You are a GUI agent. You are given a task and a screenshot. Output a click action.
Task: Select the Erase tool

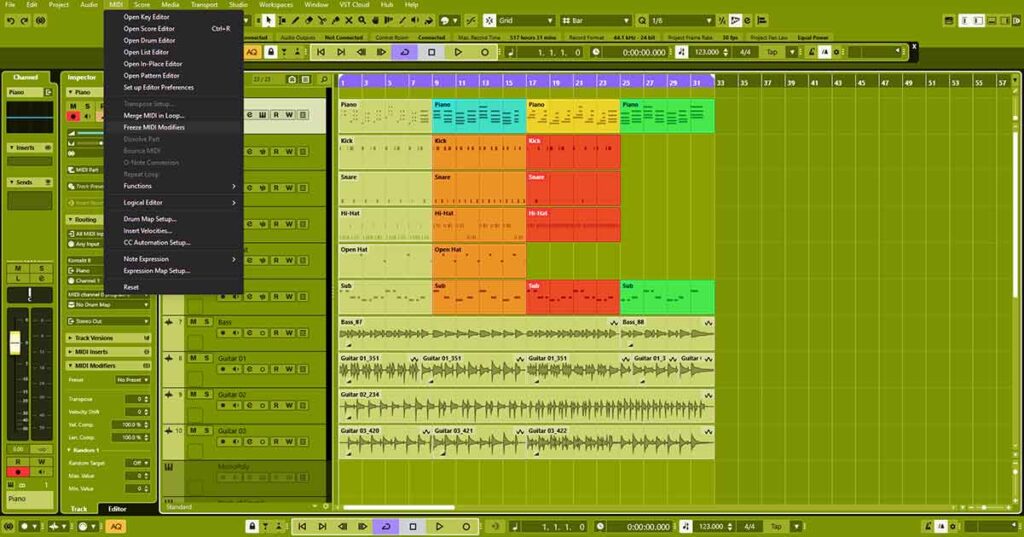pyautogui.click(x=309, y=21)
